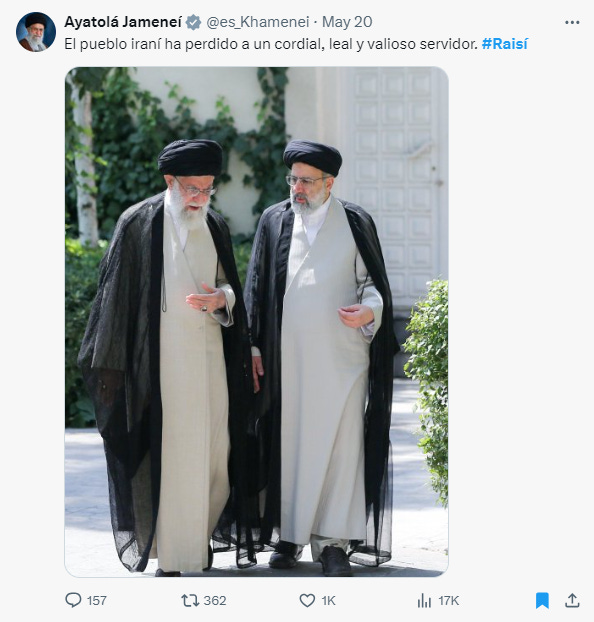Like the post with heart icon
The height and width of the screenshot is (622, 594).
pos(307,601)
